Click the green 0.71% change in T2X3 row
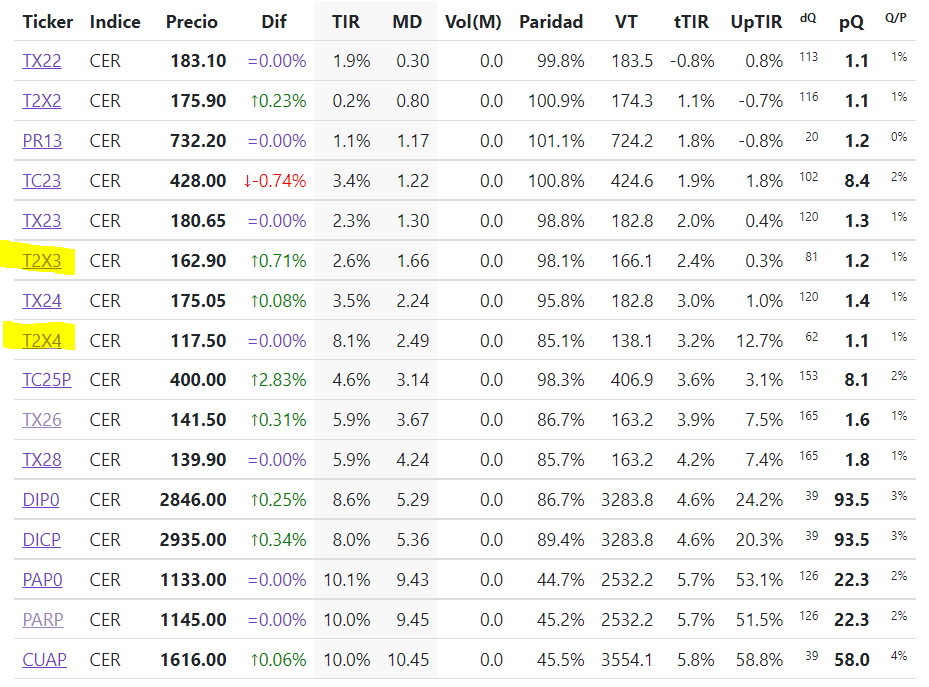This screenshot has width=929, height=687. [278, 261]
